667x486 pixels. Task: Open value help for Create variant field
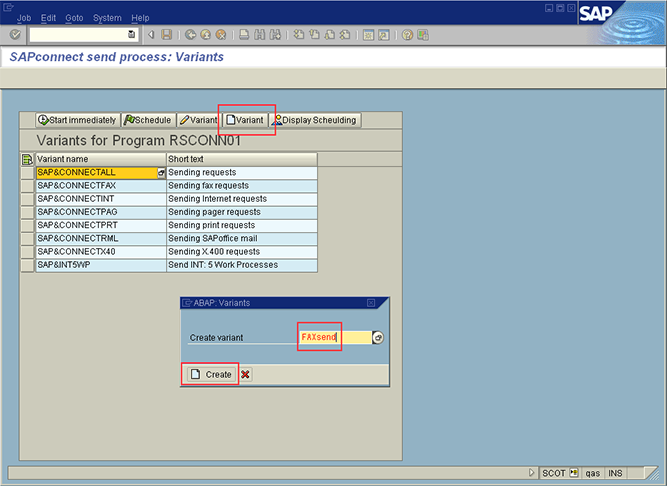point(378,338)
